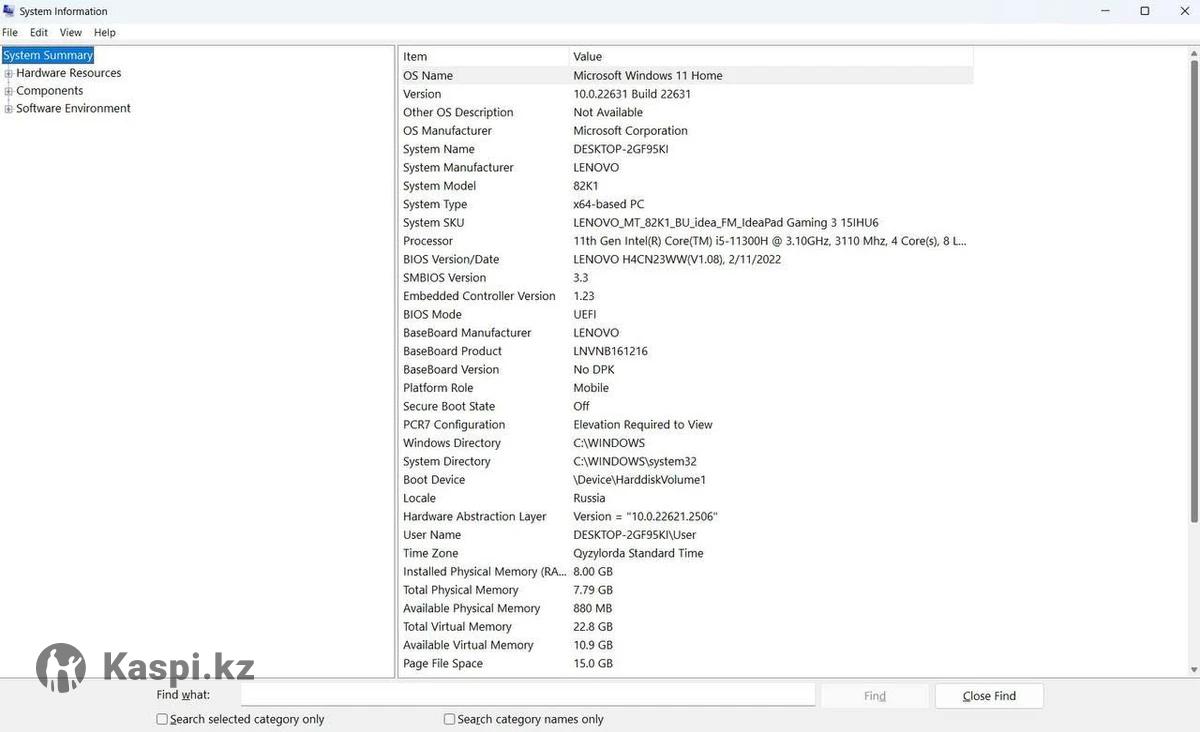The height and width of the screenshot is (732, 1200).
Task: Select the Software Environment tree item
Action: pos(74,109)
